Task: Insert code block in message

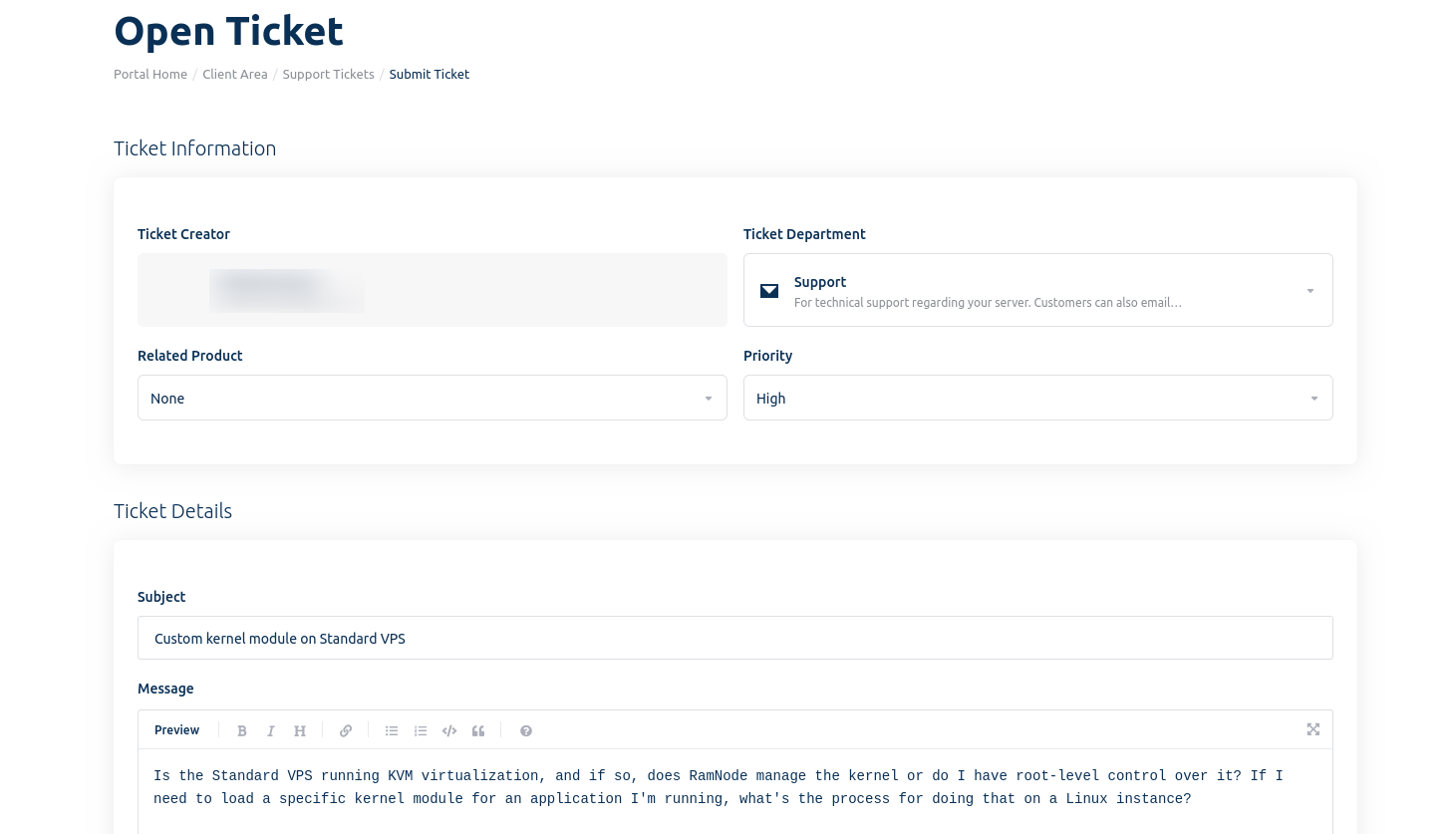Action: 449,730
